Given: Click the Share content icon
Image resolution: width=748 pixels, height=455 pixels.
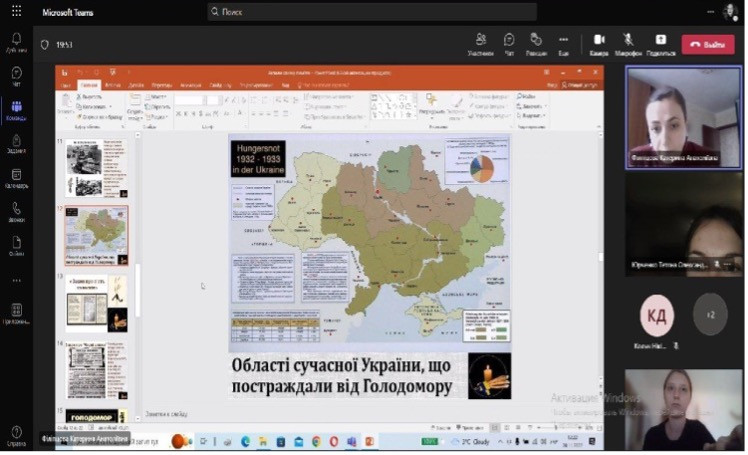Looking at the screenshot, I should click(x=661, y=43).
